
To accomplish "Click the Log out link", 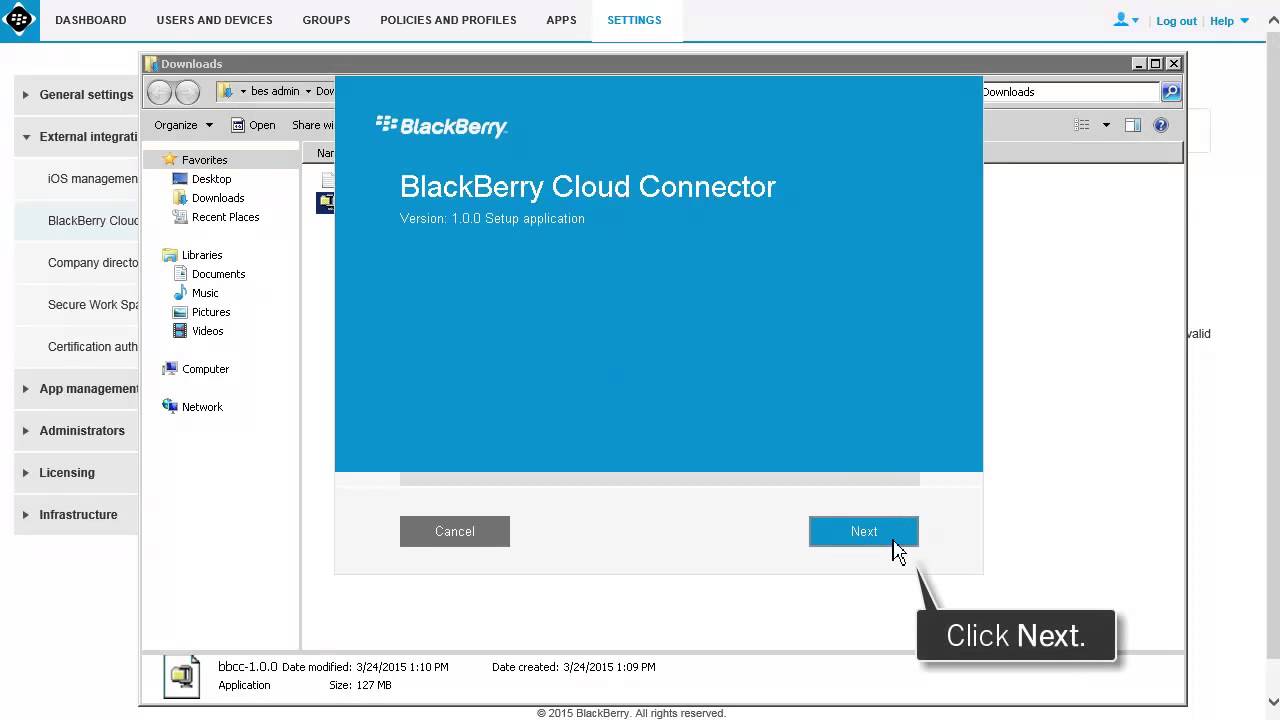I will click(1176, 20).
